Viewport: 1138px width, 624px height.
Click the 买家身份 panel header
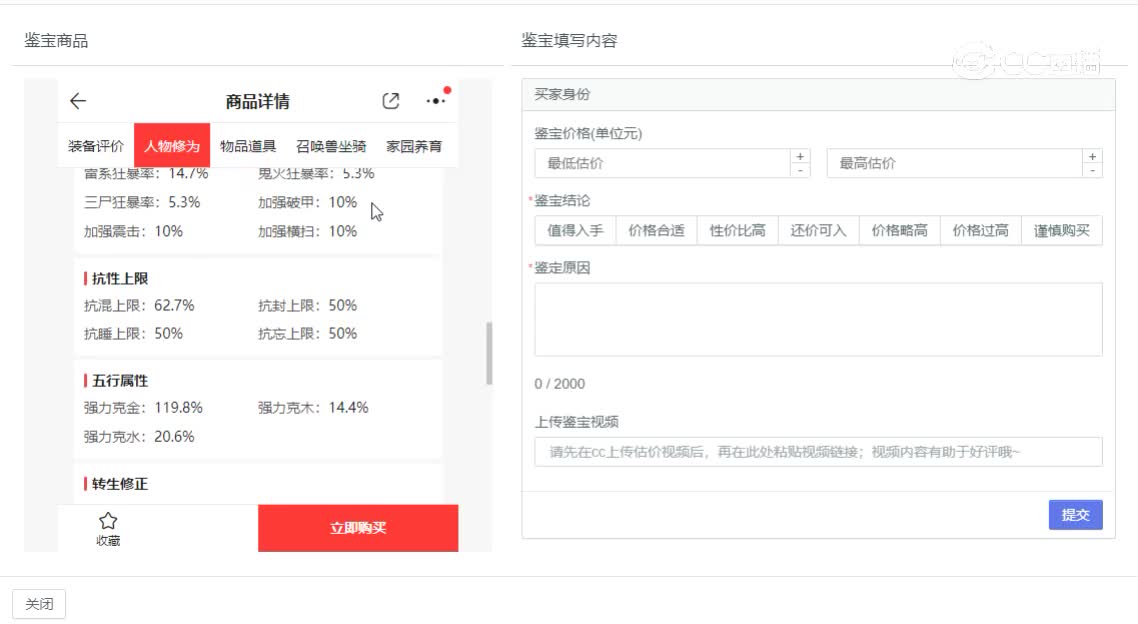[x=818, y=94]
